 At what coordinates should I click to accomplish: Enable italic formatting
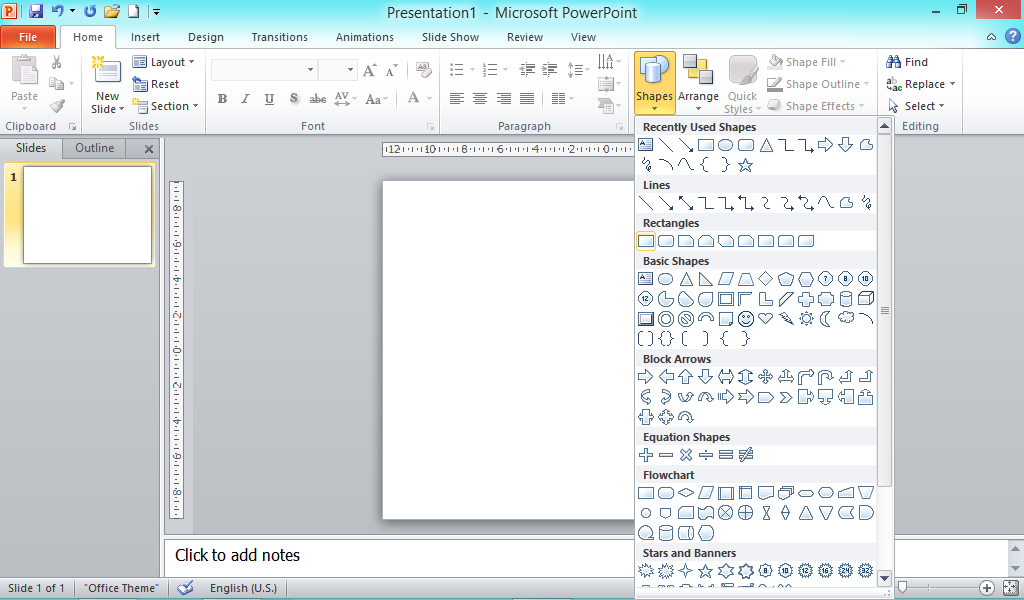pyautogui.click(x=244, y=99)
